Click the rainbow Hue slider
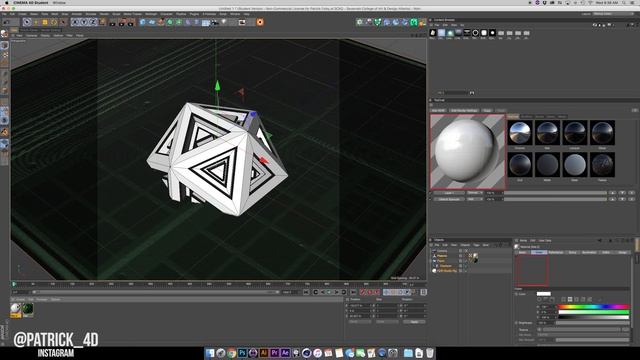The image size is (640, 360). pyautogui.click(x=594, y=307)
